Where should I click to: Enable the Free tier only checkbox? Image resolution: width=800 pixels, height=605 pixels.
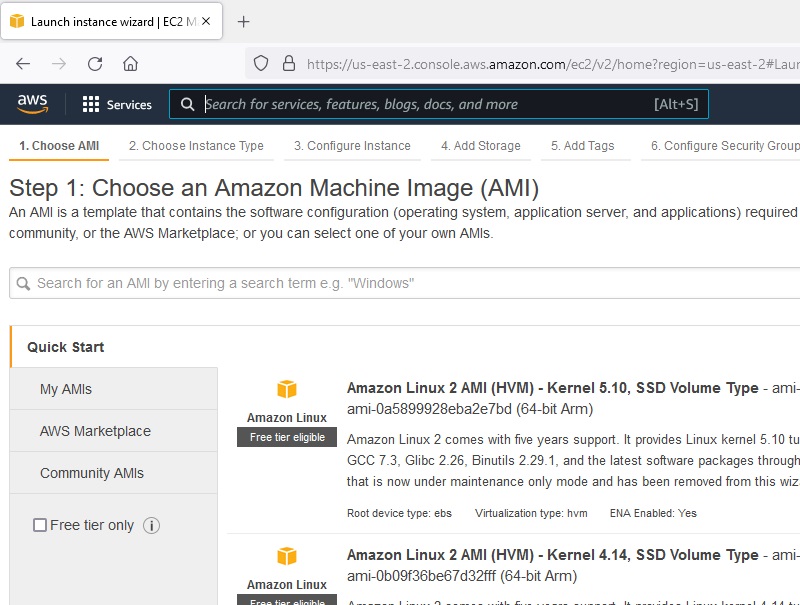point(40,525)
